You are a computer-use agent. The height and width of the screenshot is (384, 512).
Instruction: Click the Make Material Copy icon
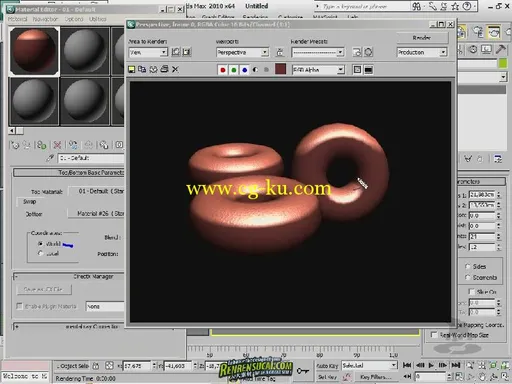click(x=73, y=145)
